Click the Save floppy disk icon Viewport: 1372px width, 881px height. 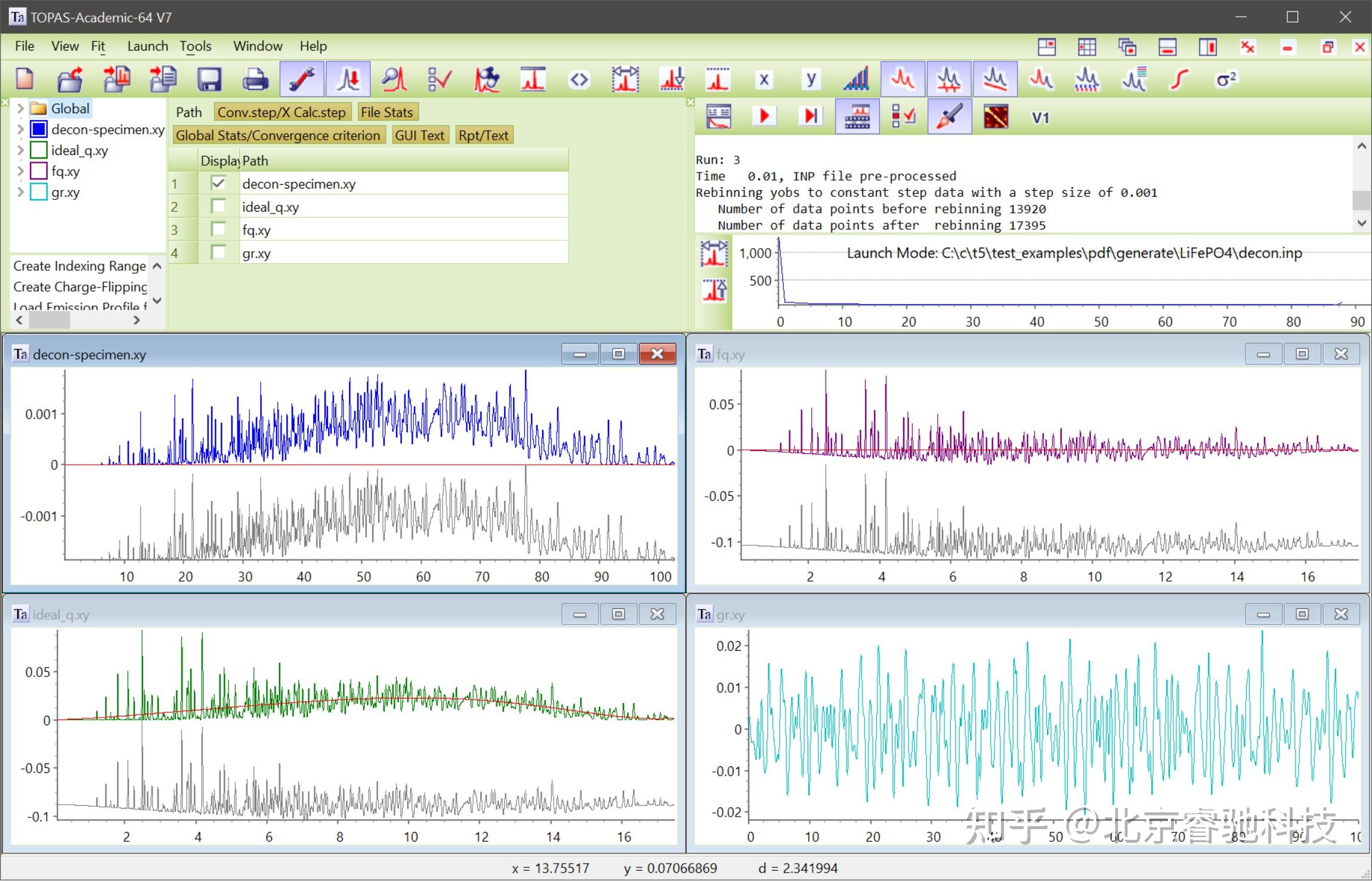coord(209,79)
